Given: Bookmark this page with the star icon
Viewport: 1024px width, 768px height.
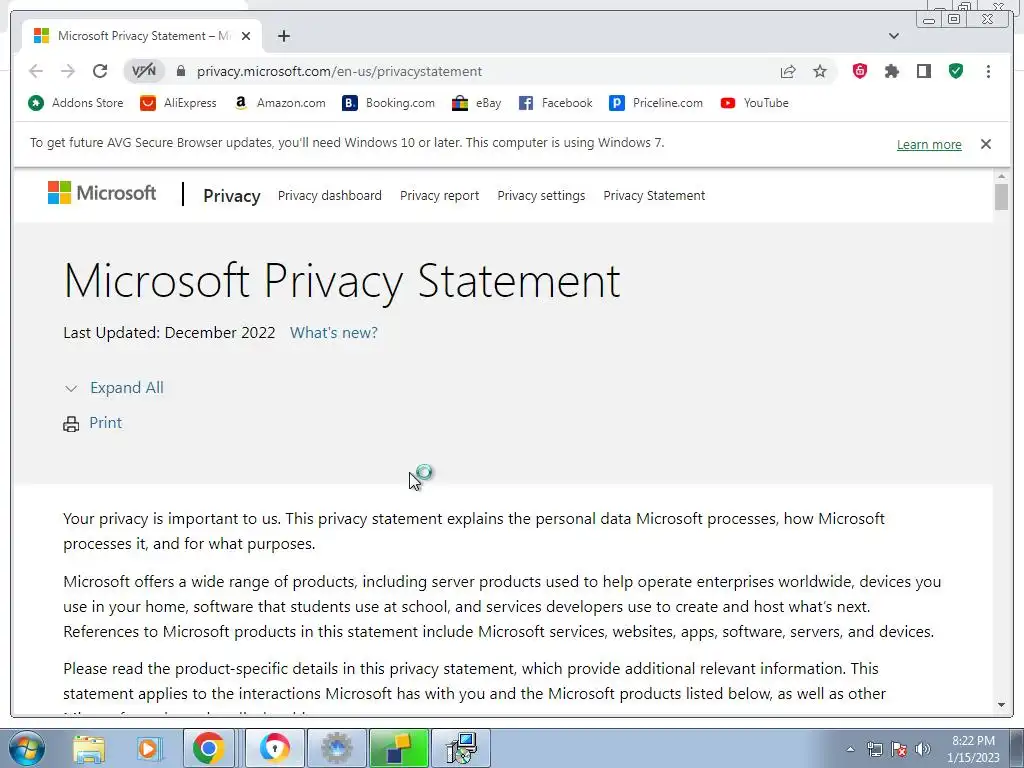Looking at the screenshot, I should (820, 71).
